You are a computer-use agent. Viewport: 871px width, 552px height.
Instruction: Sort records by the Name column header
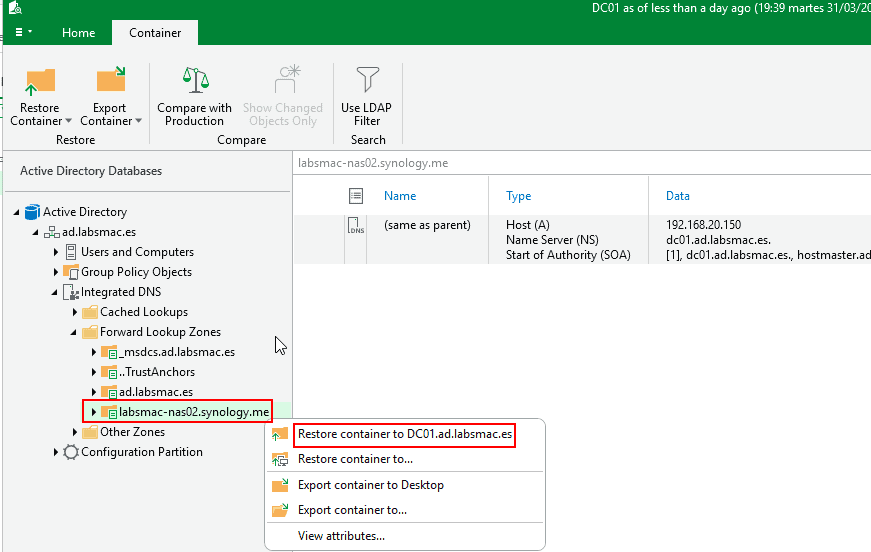(400, 195)
